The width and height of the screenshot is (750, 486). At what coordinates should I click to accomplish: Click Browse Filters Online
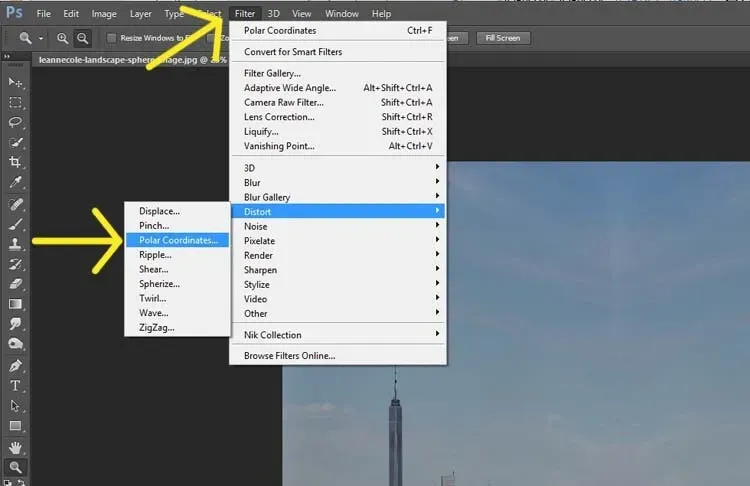coord(290,355)
